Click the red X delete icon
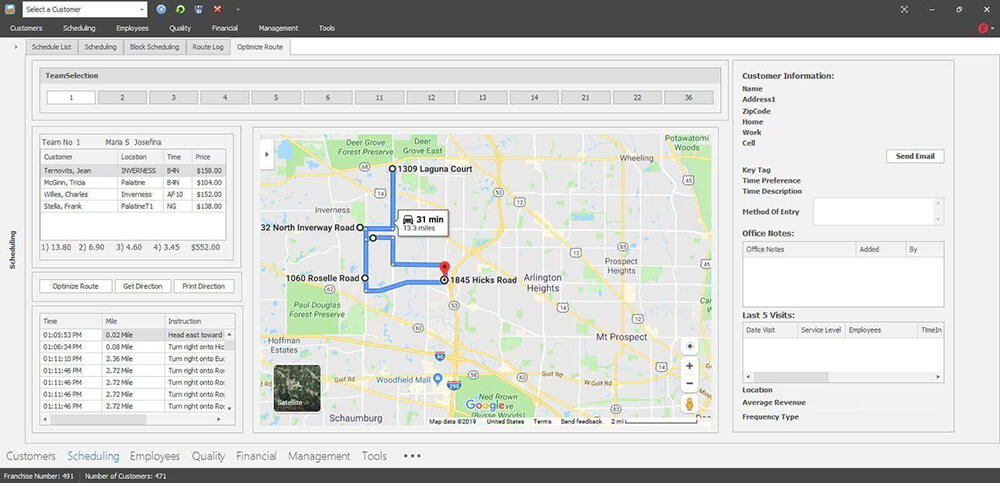The image size is (1000, 483). tap(217, 9)
